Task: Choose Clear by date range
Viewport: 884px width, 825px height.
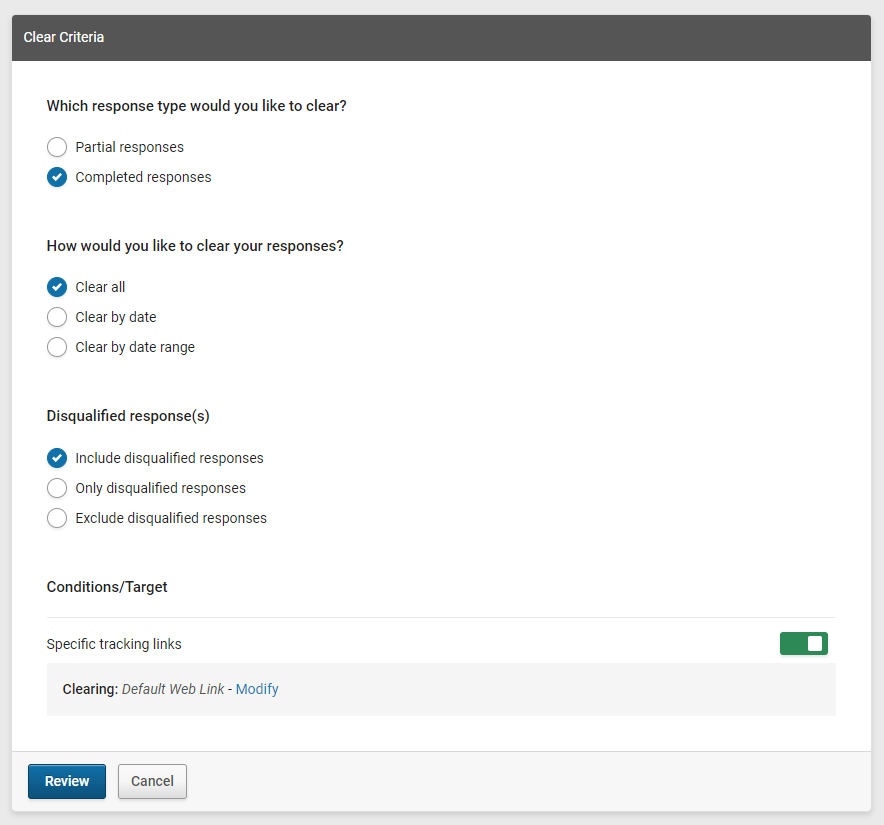Action: [57, 347]
